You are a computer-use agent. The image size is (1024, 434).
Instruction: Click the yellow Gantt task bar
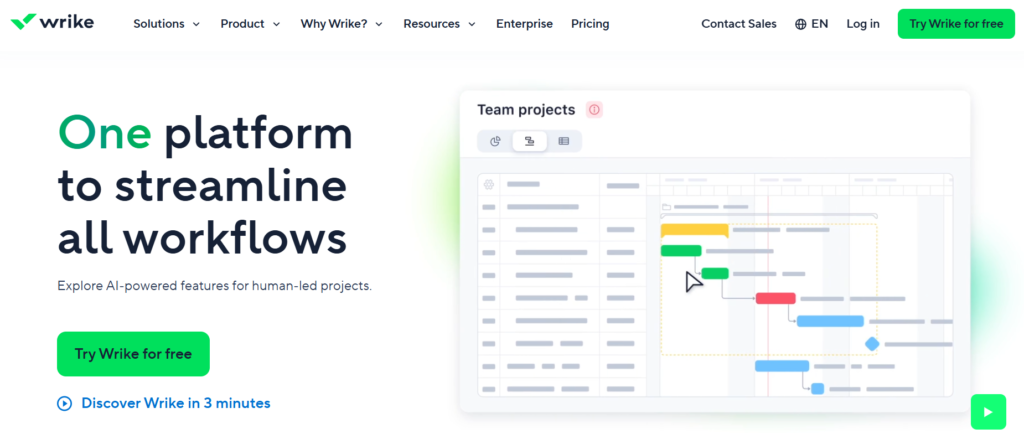pos(694,230)
